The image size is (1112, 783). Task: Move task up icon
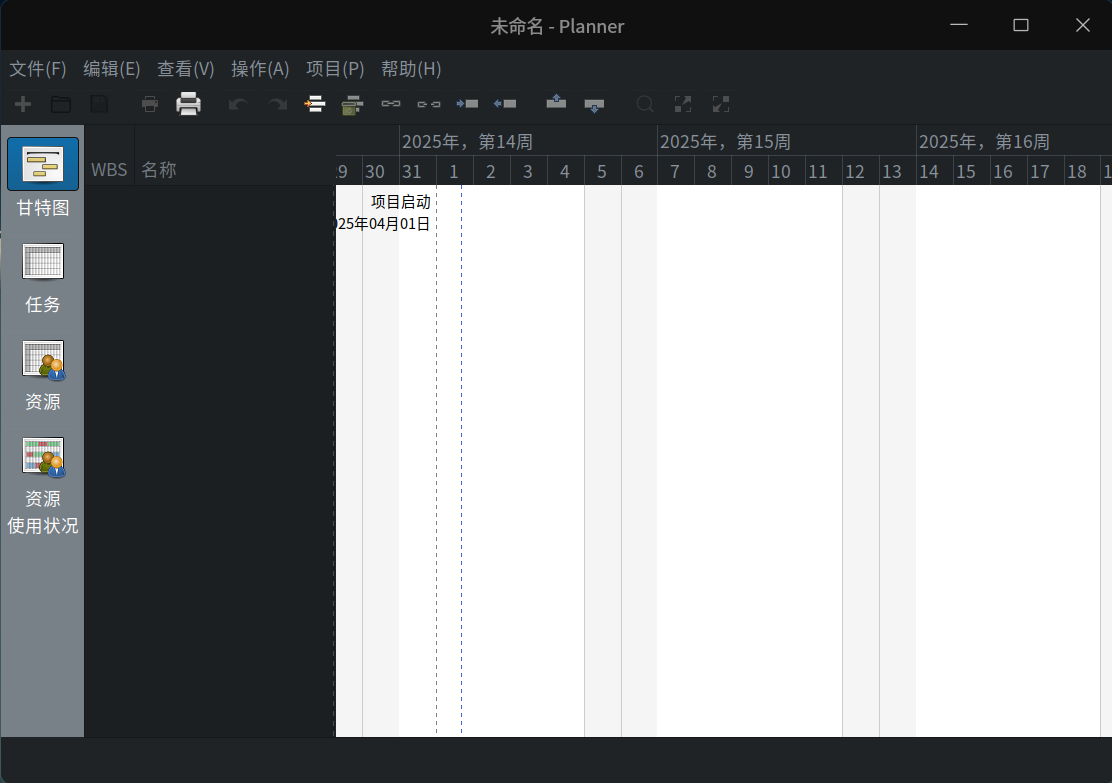(556, 102)
